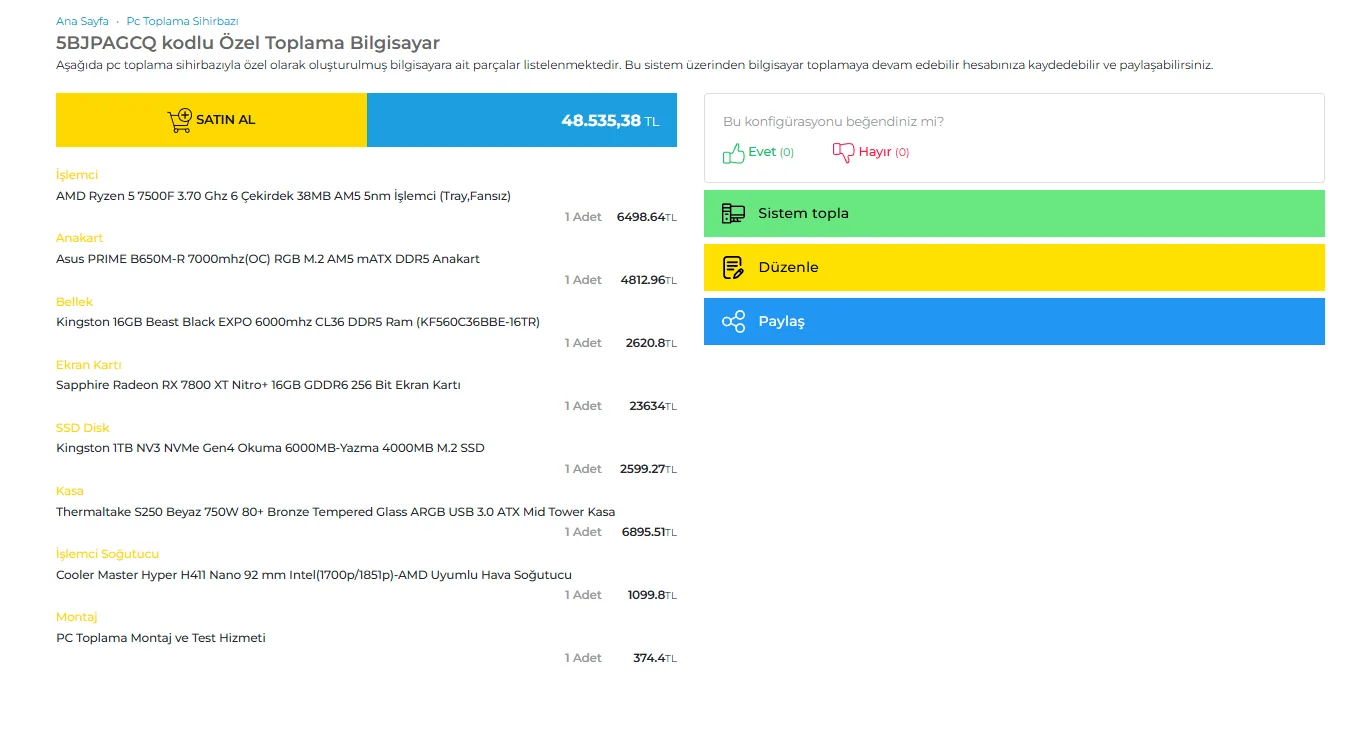1368x734 pixels.
Task: Select the Kasa category label
Action: click(70, 491)
